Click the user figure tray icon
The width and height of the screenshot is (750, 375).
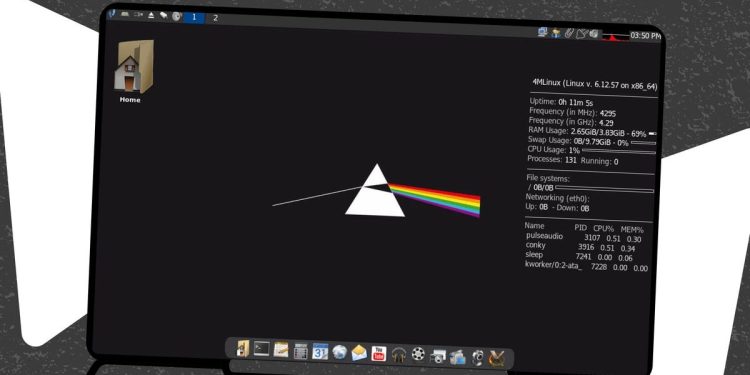coord(555,33)
